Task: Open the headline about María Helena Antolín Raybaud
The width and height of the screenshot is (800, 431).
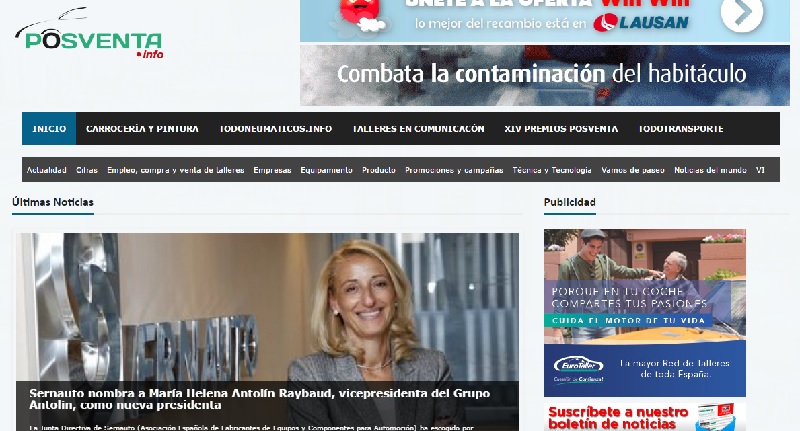Action: point(260,399)
